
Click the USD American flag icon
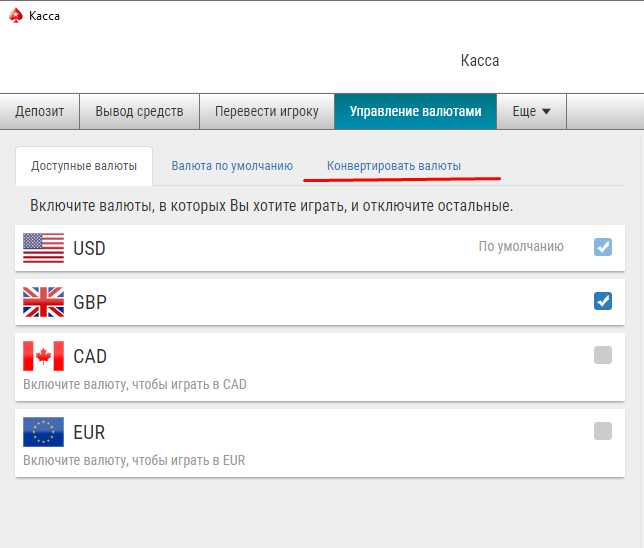point(43,248)
